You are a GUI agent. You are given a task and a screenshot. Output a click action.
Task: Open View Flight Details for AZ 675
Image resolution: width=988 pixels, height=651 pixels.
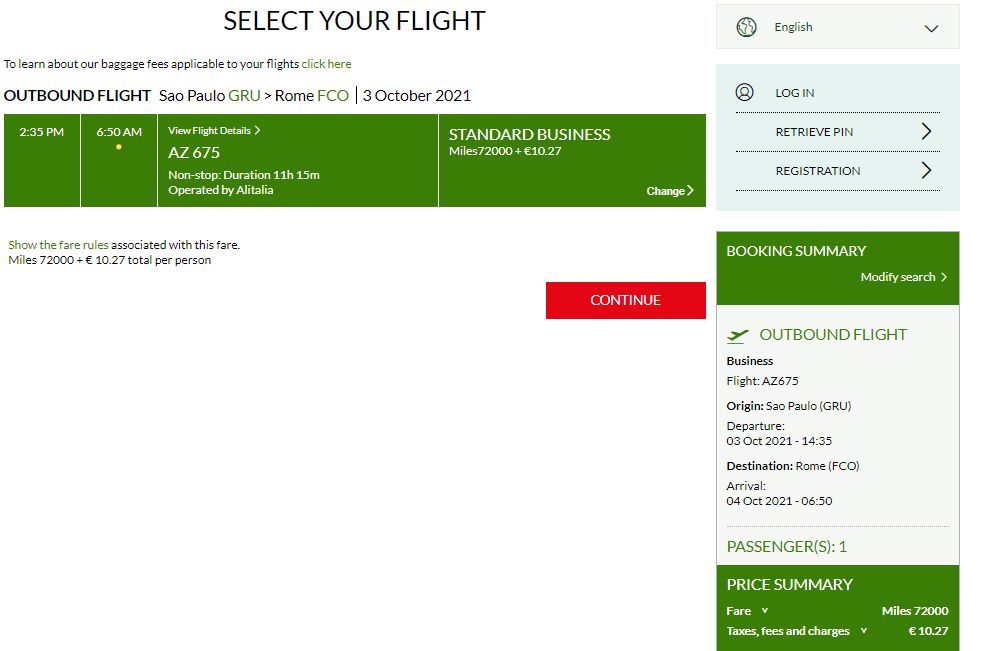pos(214,131)
